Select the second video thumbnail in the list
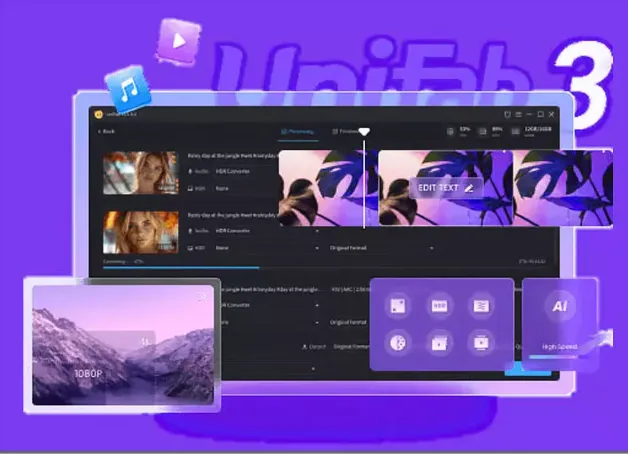Viewport: 628px width, 454px height. click(x=141, y=232)
